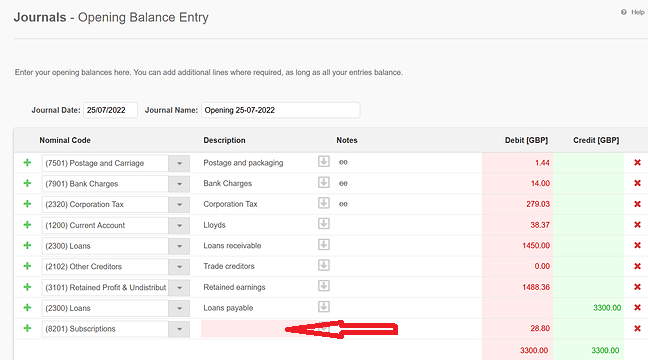The image size is (648, 360).
Task: Open the Corporation Tax nominal code dropdown
Action: click(x=179, y=205)
